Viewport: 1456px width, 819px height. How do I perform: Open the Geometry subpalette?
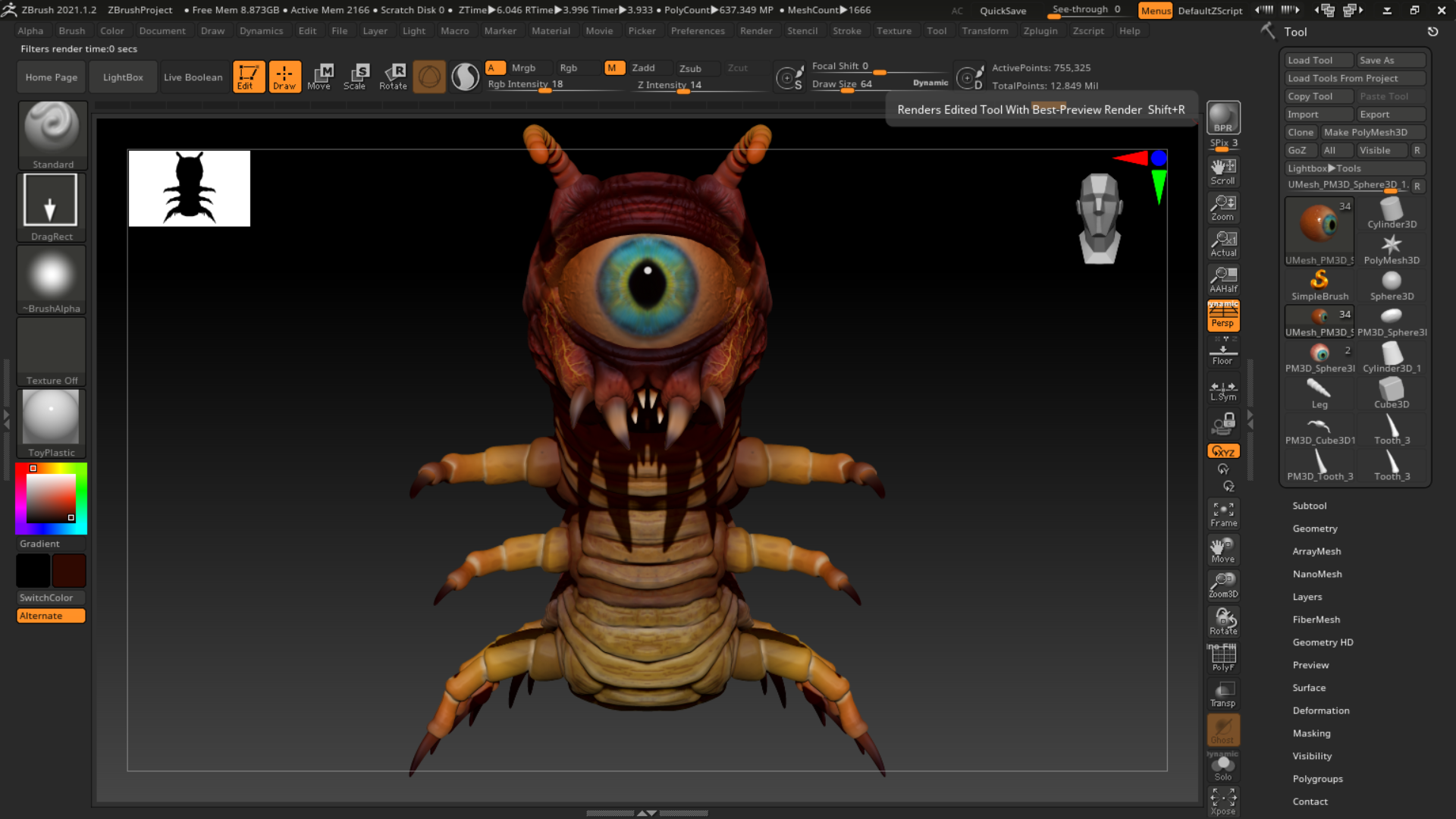pos(1314,528)
